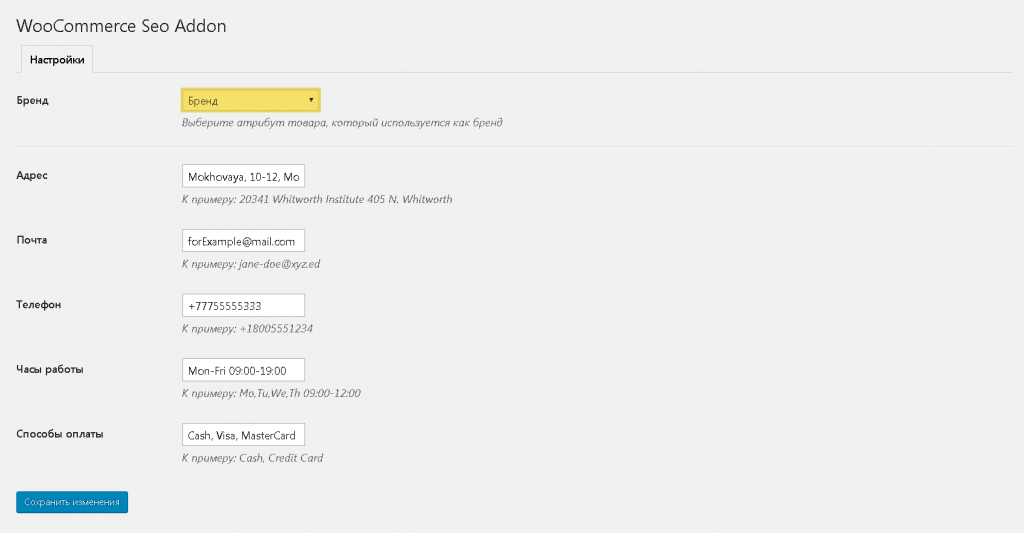Click the Whitworth Institute address example hint

point(317,199)
